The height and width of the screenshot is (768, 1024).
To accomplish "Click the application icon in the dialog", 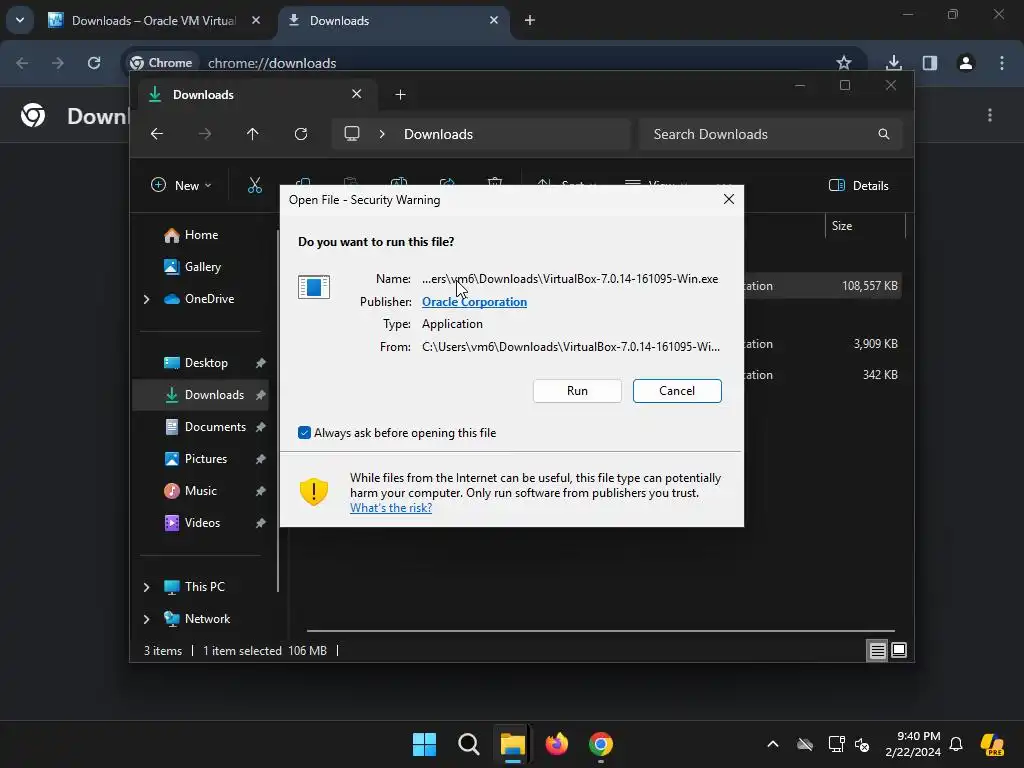I will click(313, 287).
